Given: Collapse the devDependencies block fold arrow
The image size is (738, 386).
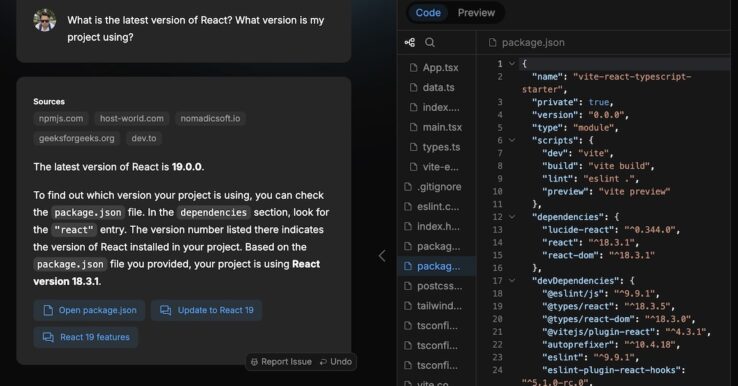Looking at the screenshot, I should [x=512, y=281].
